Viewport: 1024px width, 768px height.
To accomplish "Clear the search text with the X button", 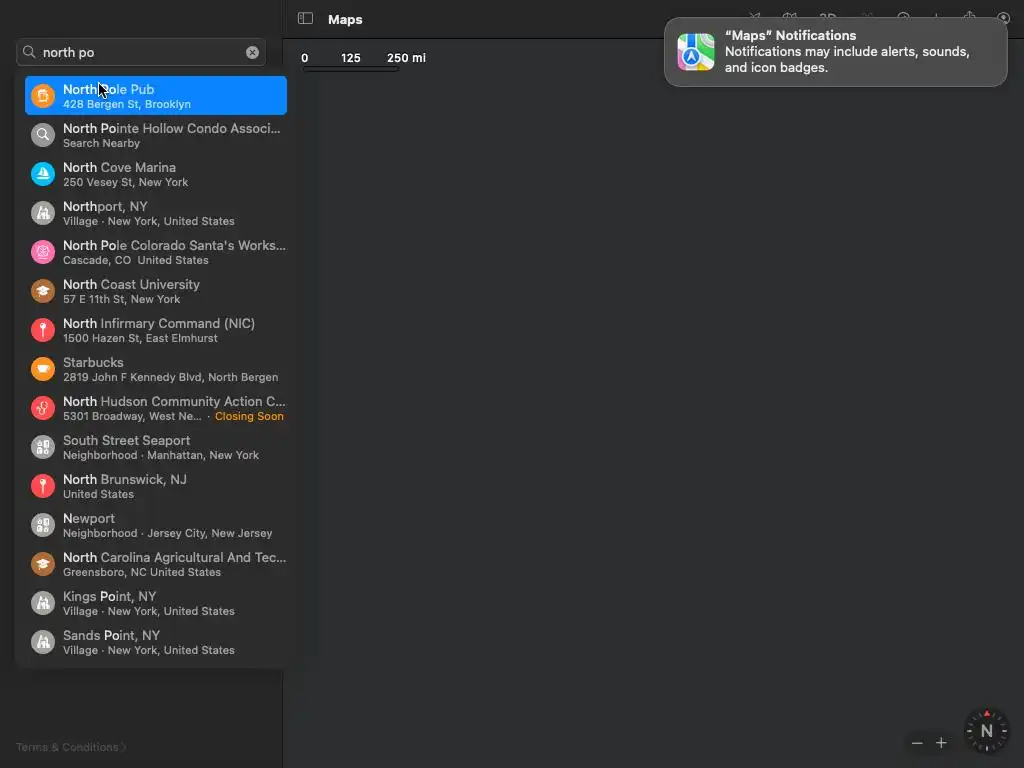I will pos(252,52).
